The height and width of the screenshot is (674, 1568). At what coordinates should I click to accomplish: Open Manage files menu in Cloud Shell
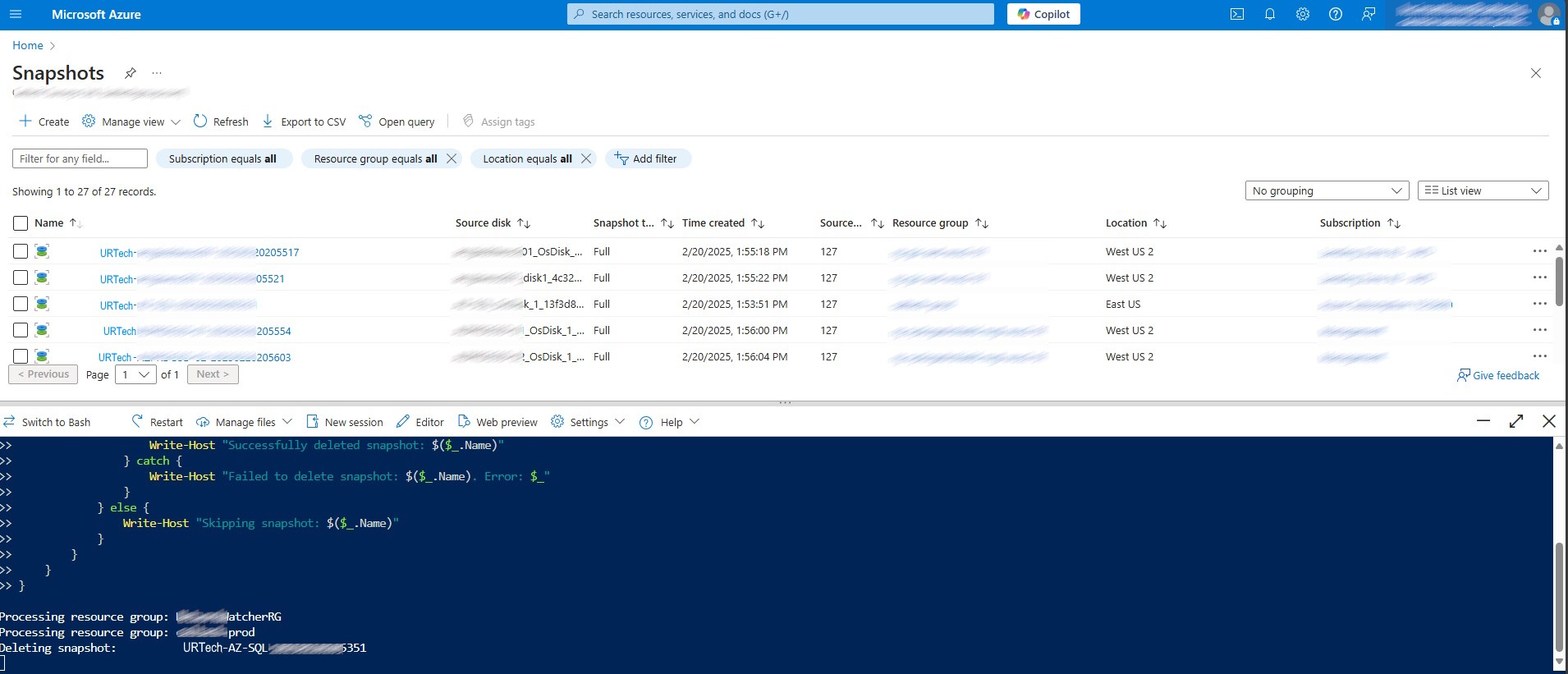point(244,422)
